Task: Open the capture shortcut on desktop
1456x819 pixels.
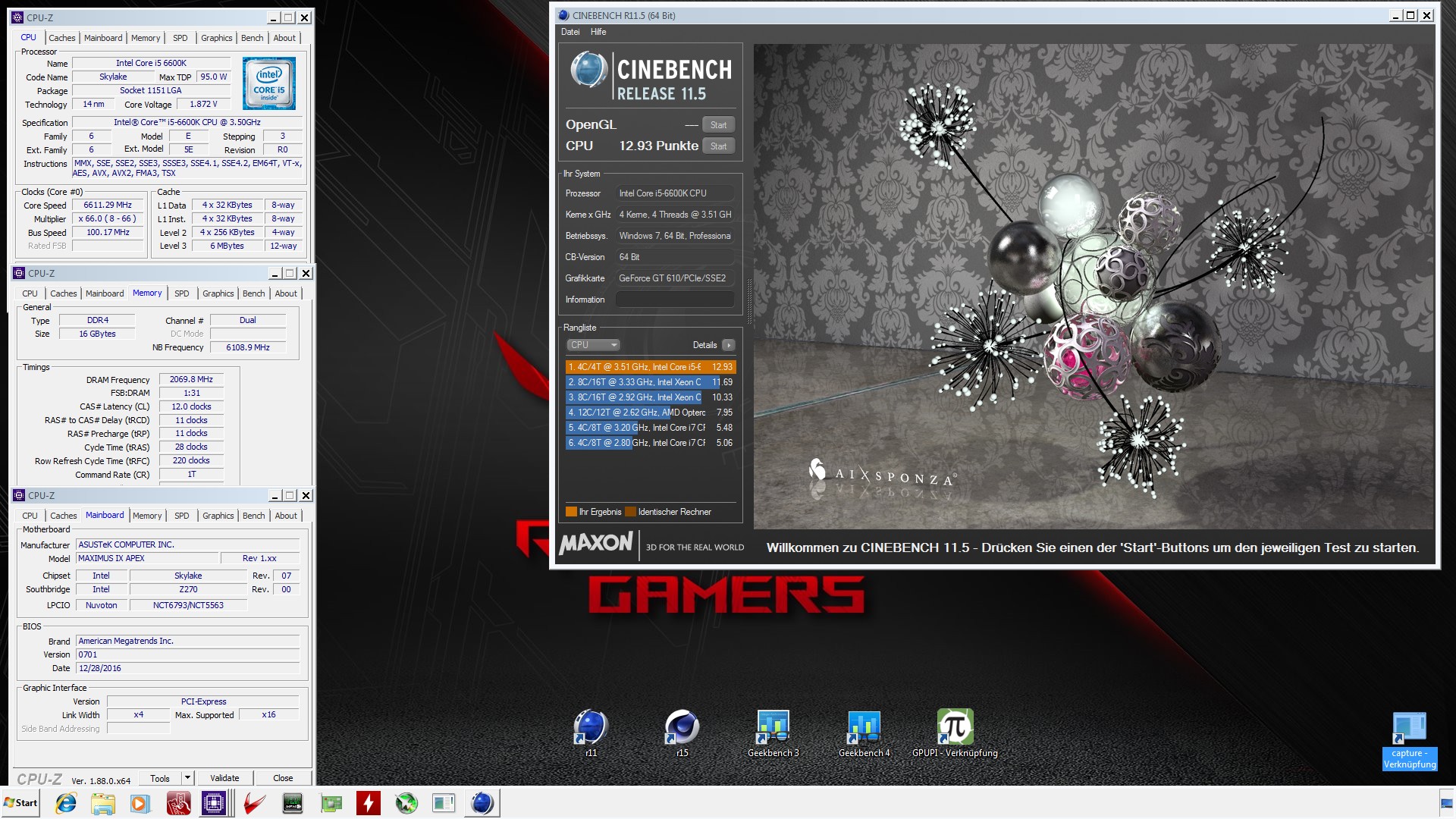Action: click(1410, 741)
